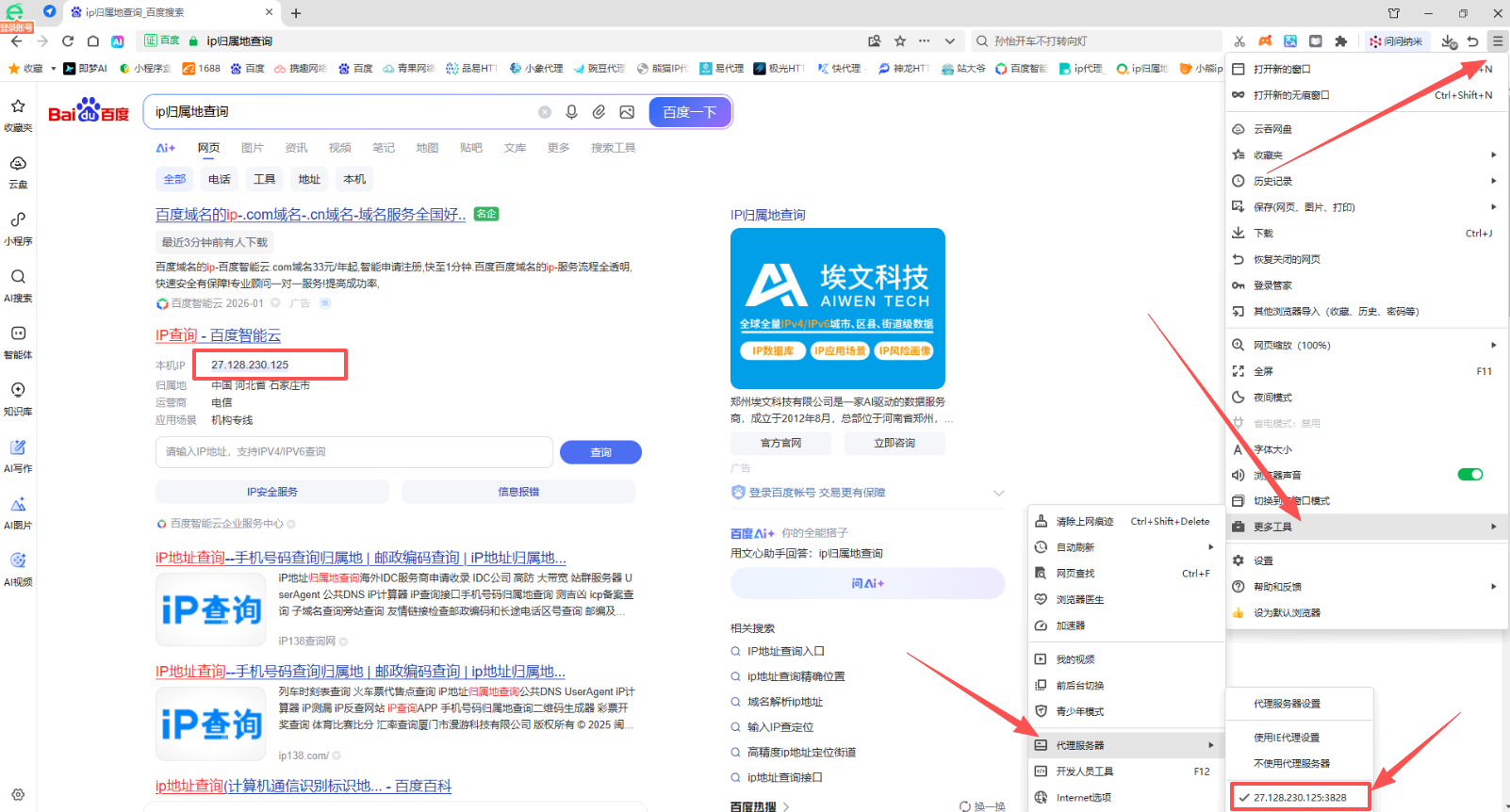Open the game controller icon in toolbar
The image size is (1510, 812).
(1265, 41)
